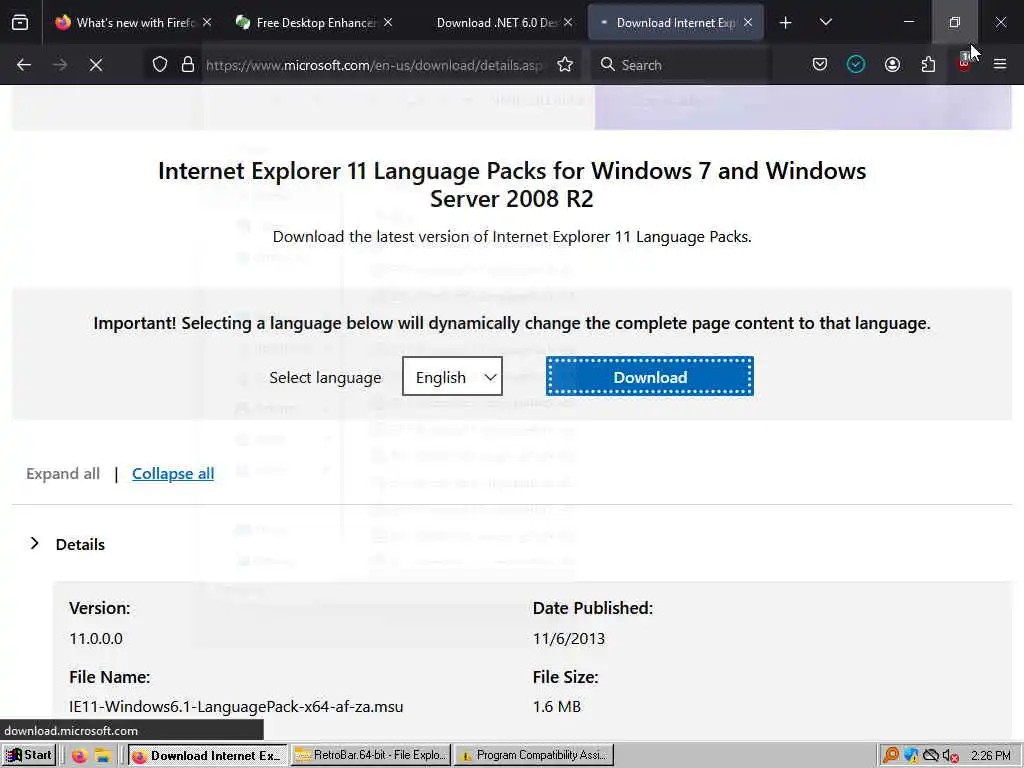1024x768 pixels.
Task: Stop loading the page
Action: [96, 65]
